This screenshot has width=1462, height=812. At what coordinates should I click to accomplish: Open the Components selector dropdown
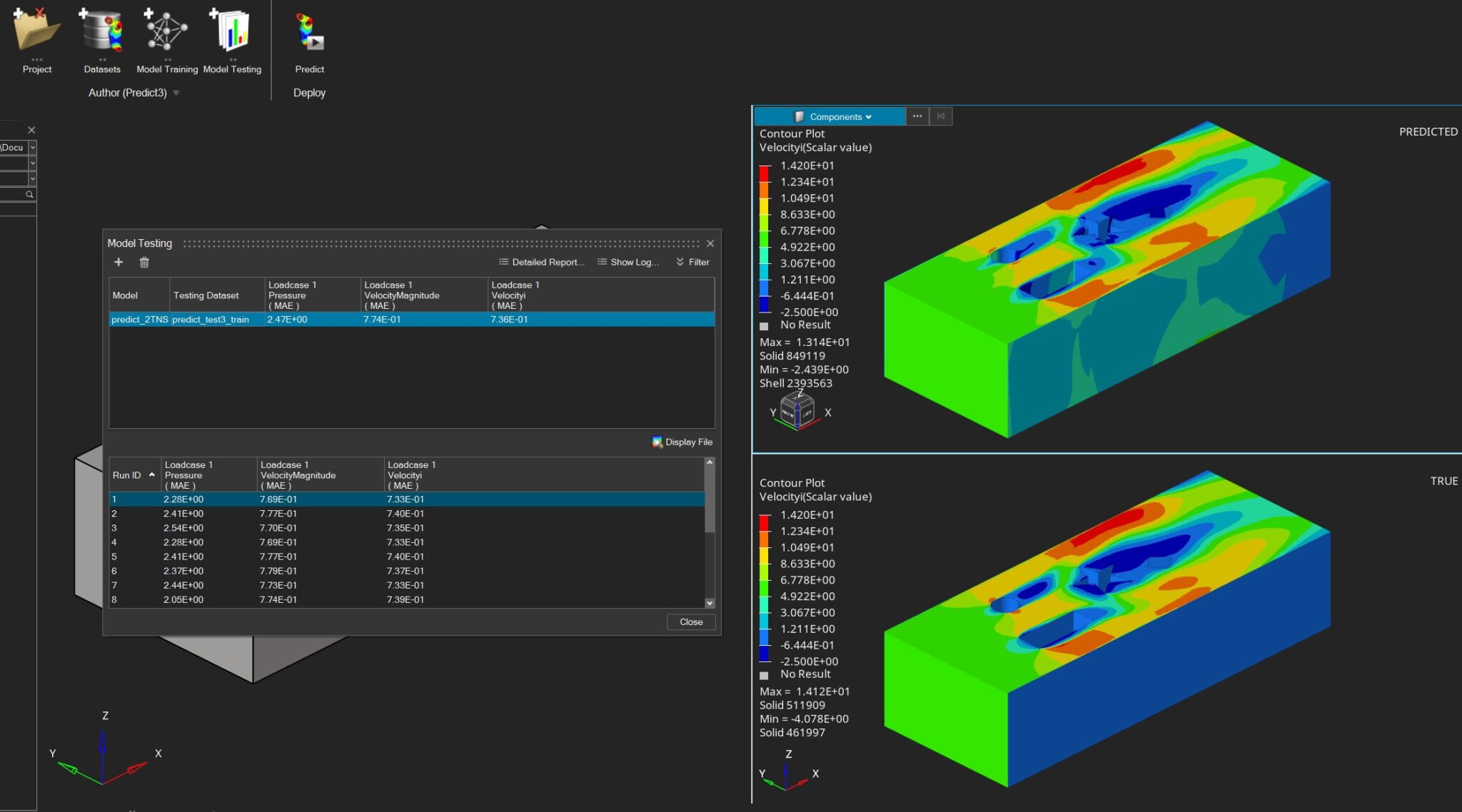point(830,116)
